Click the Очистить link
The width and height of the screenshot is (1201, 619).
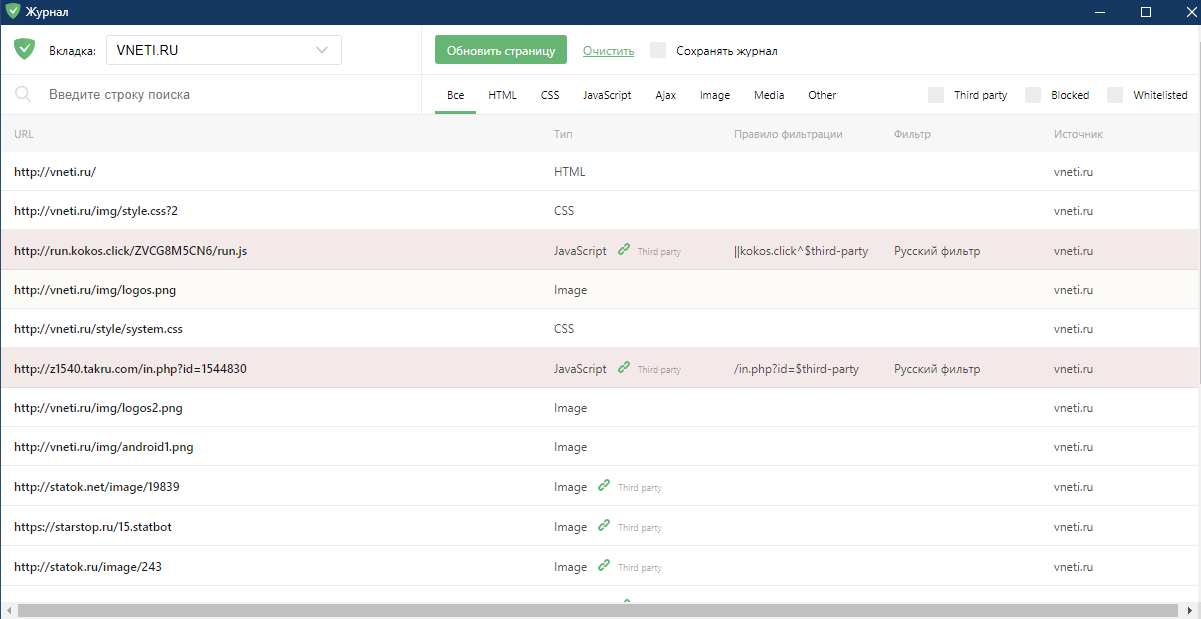(x=608, y=50)
